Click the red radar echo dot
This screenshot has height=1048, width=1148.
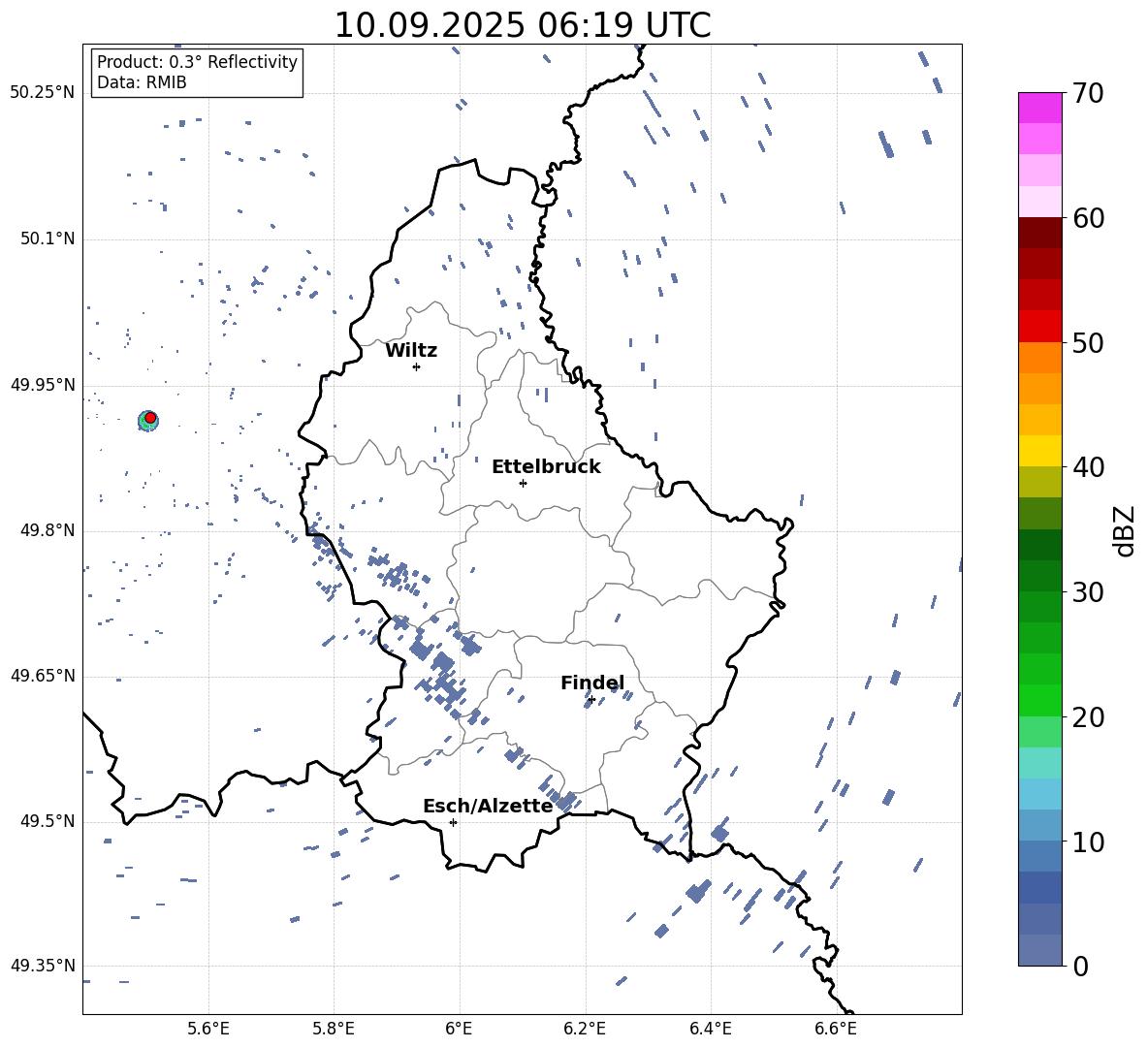(150, 418)
